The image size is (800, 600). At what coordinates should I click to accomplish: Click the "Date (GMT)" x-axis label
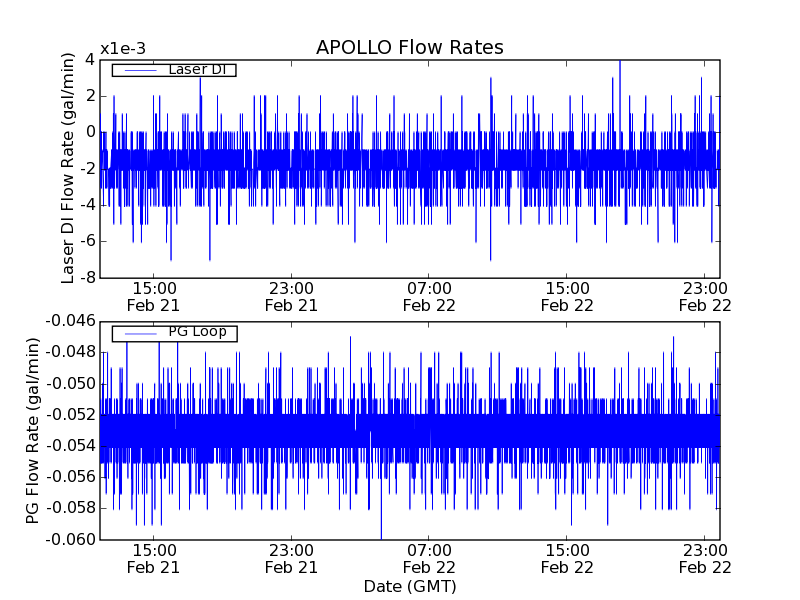click(x=409, y=586)
